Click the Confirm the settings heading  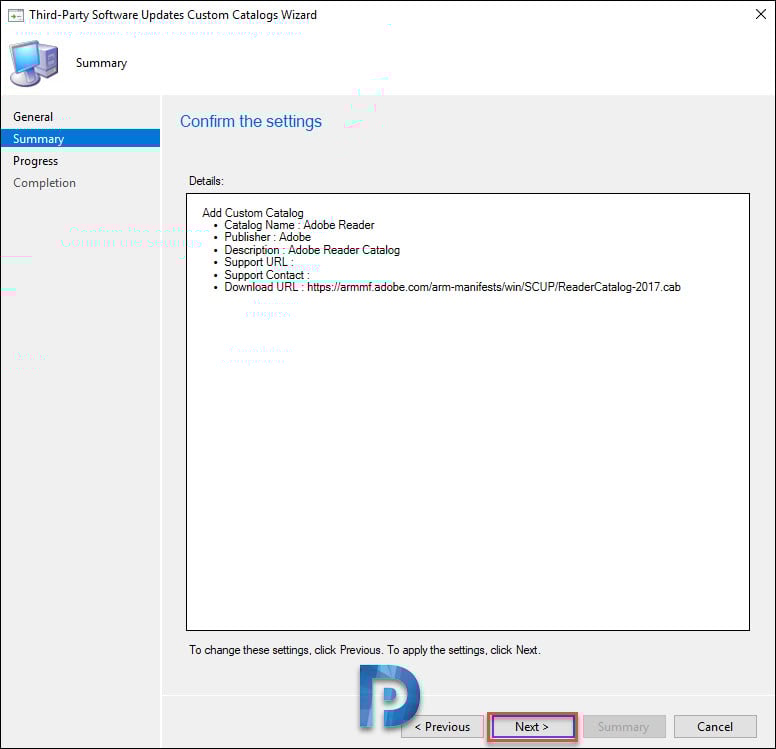(251, 121)
